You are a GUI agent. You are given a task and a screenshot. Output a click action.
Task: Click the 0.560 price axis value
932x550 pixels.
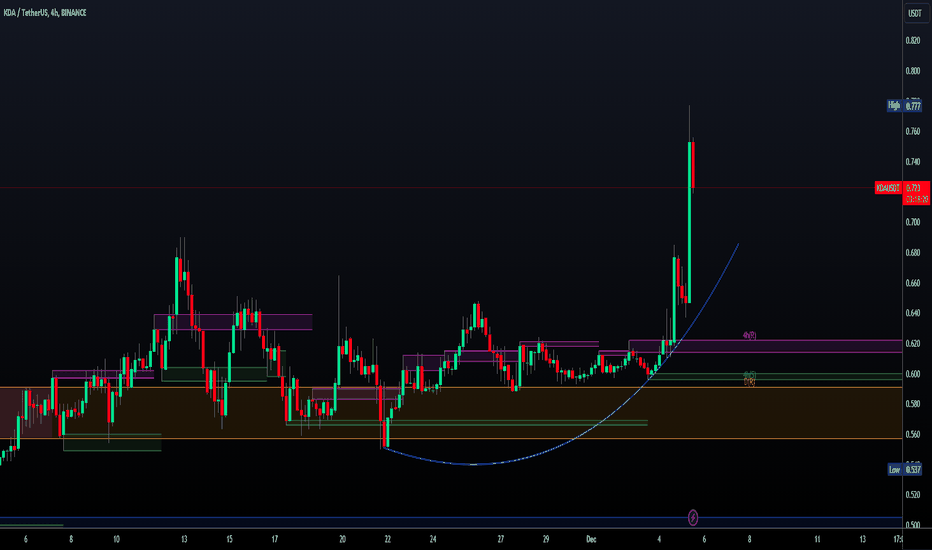912,435
